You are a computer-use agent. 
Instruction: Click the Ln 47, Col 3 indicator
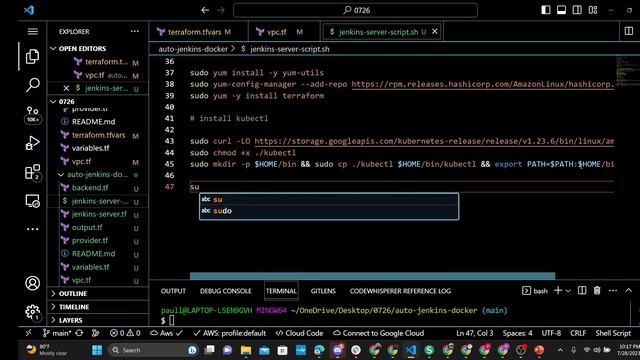474,333
